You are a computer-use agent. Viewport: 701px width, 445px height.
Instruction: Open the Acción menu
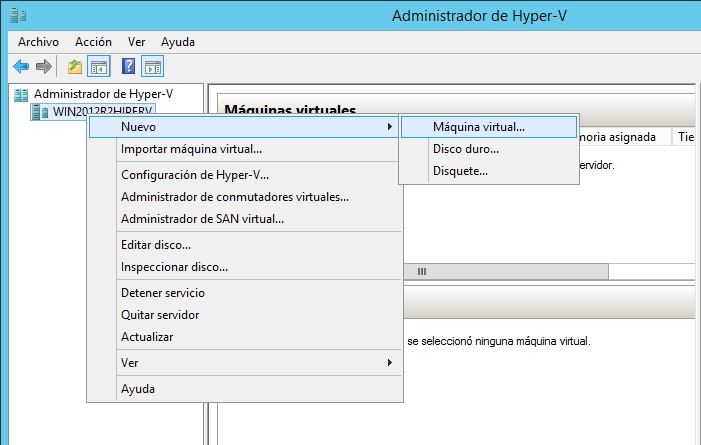click(93, 42)
